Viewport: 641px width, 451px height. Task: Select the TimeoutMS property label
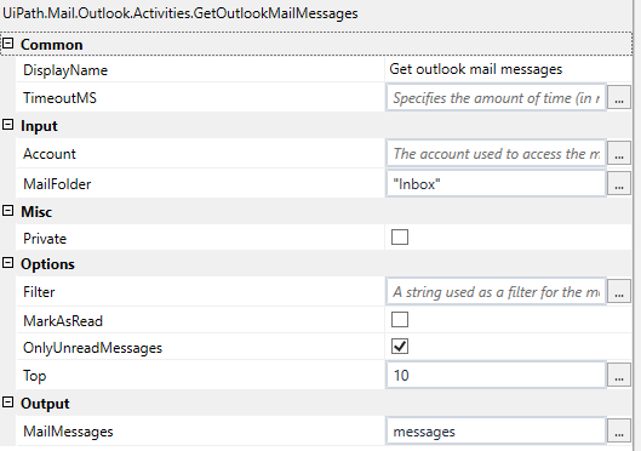(x=60, y=98)
